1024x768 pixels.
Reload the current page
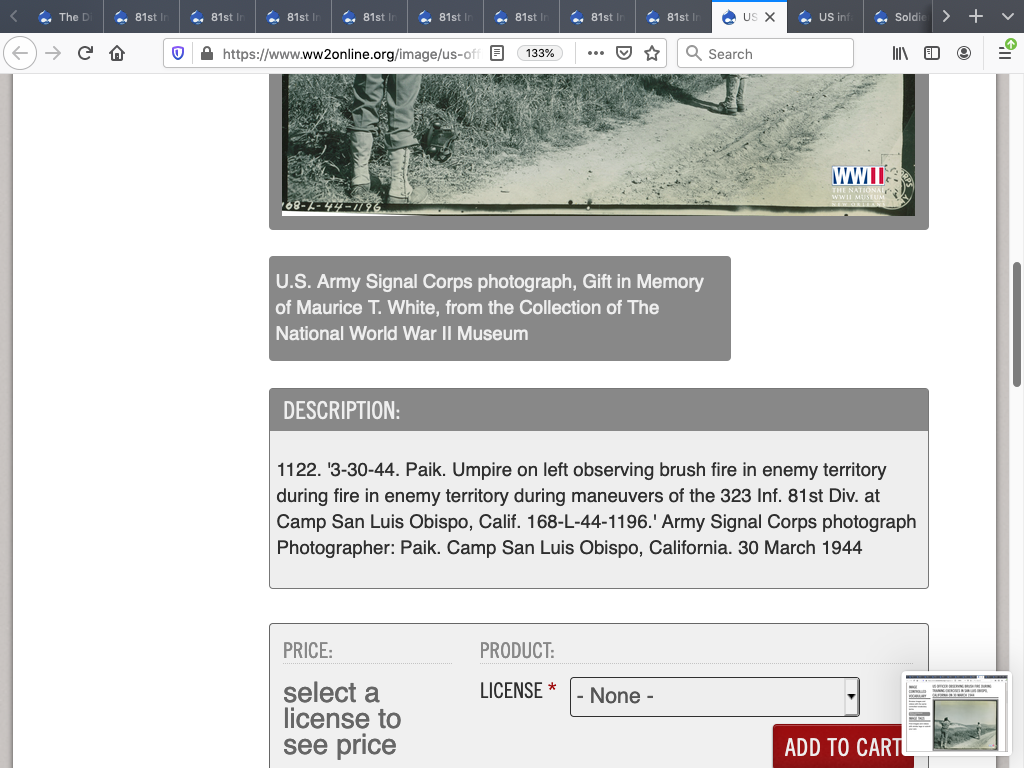click(x=85, y=54)
